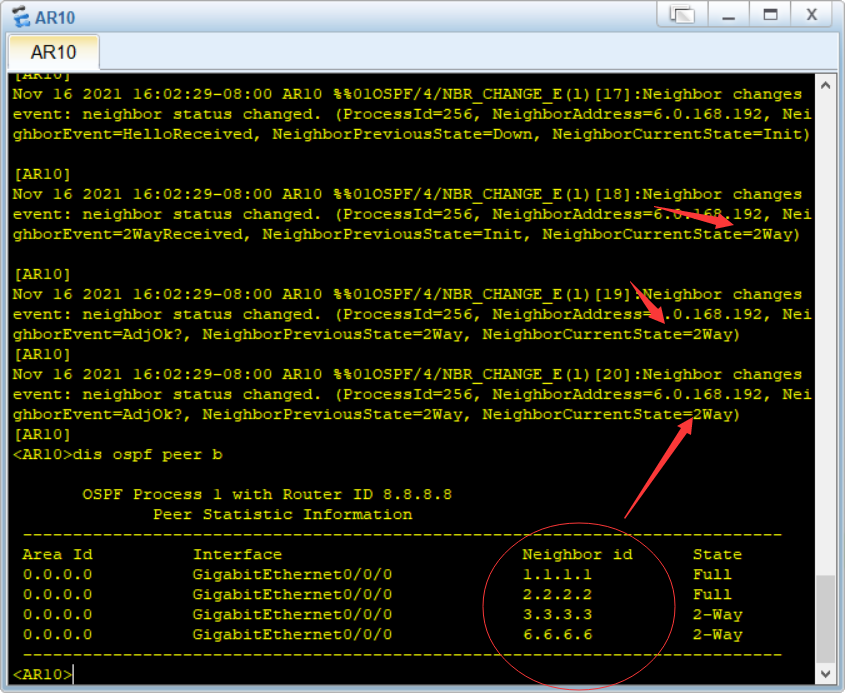The height and width of the screenshot is (693, 845).
Task: Click 'OSPF Process 1 with Router ID 8.8.8.8'
Action: point(267,495)
